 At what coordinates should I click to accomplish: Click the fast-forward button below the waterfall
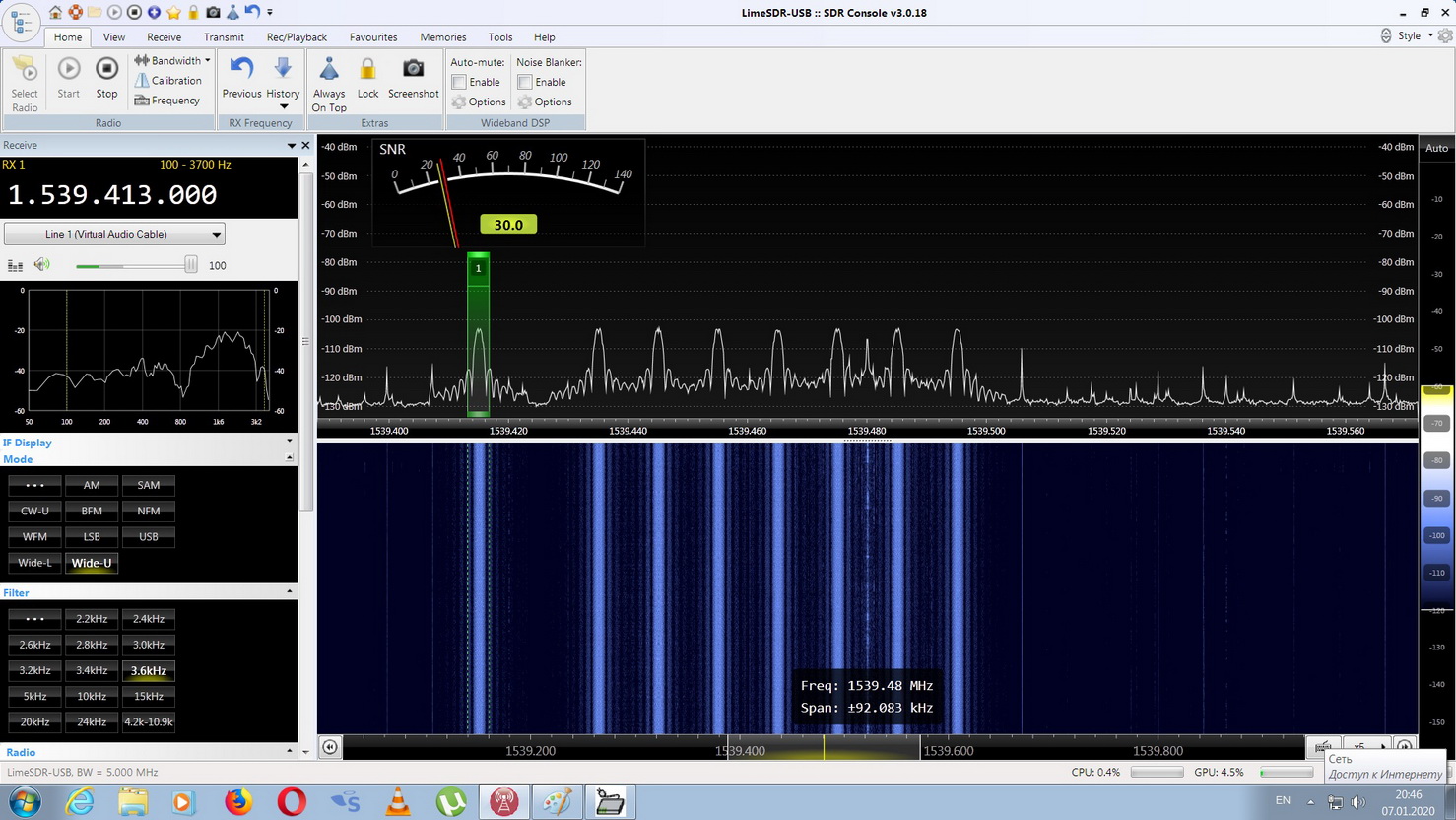click(1404, 747)
